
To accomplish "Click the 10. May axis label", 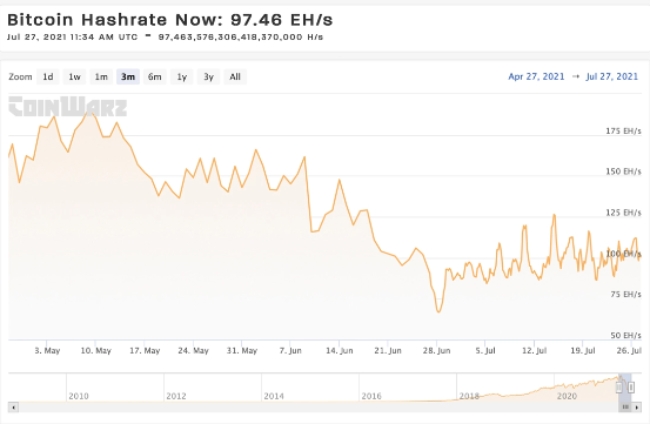I will pos(96,351).
